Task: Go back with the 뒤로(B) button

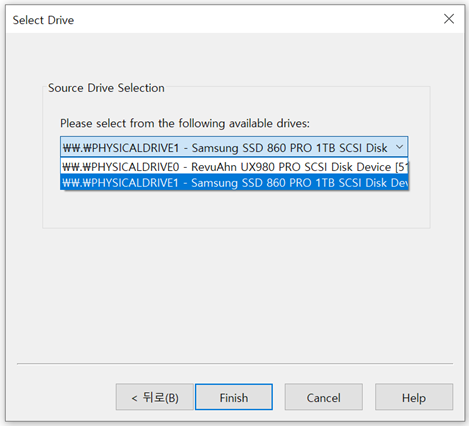Action: click(x=155, y=397)
